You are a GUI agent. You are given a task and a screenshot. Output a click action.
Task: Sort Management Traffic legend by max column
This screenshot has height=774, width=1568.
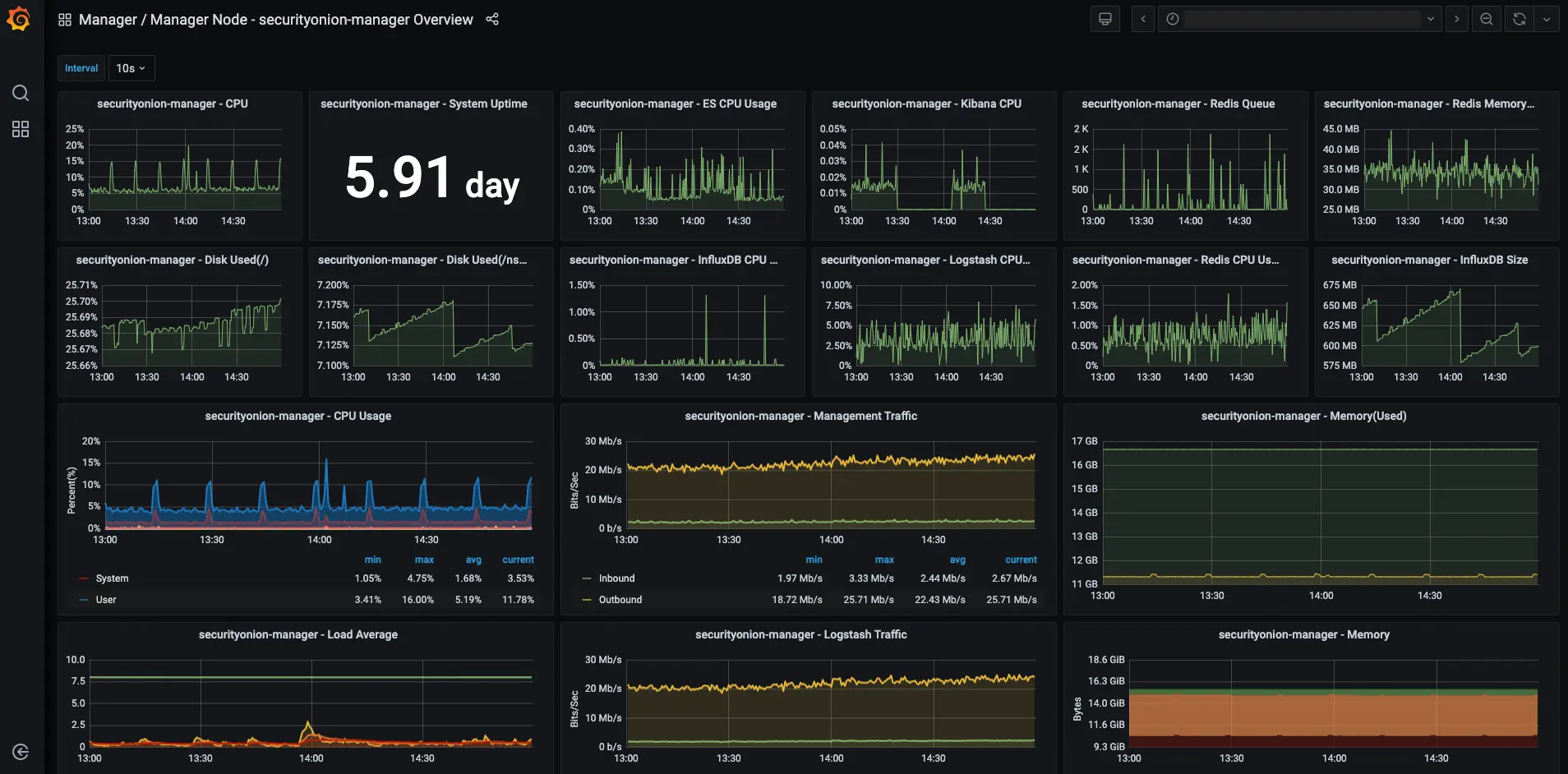tap(885, 560)
